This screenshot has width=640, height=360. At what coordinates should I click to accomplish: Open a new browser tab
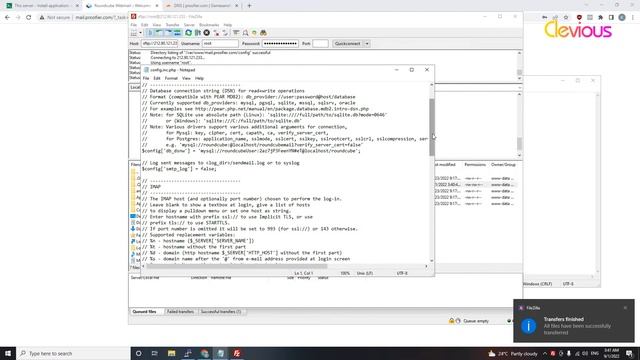point(249,6)
